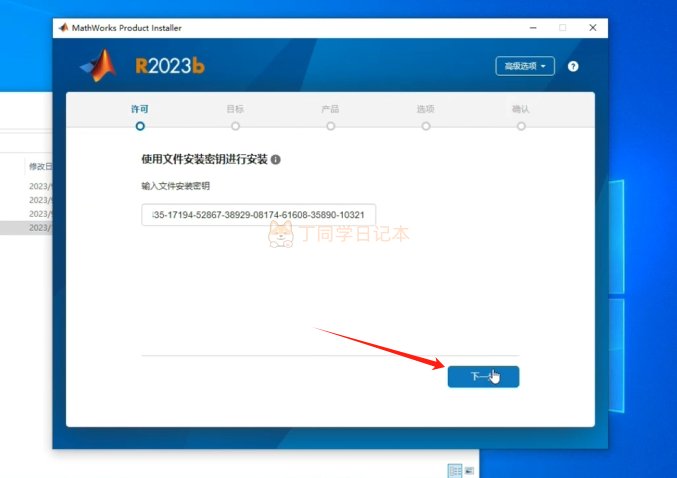
Task: Click the info icon beside 使用文件安装密钥进行安装
Action: pos(275,159)
